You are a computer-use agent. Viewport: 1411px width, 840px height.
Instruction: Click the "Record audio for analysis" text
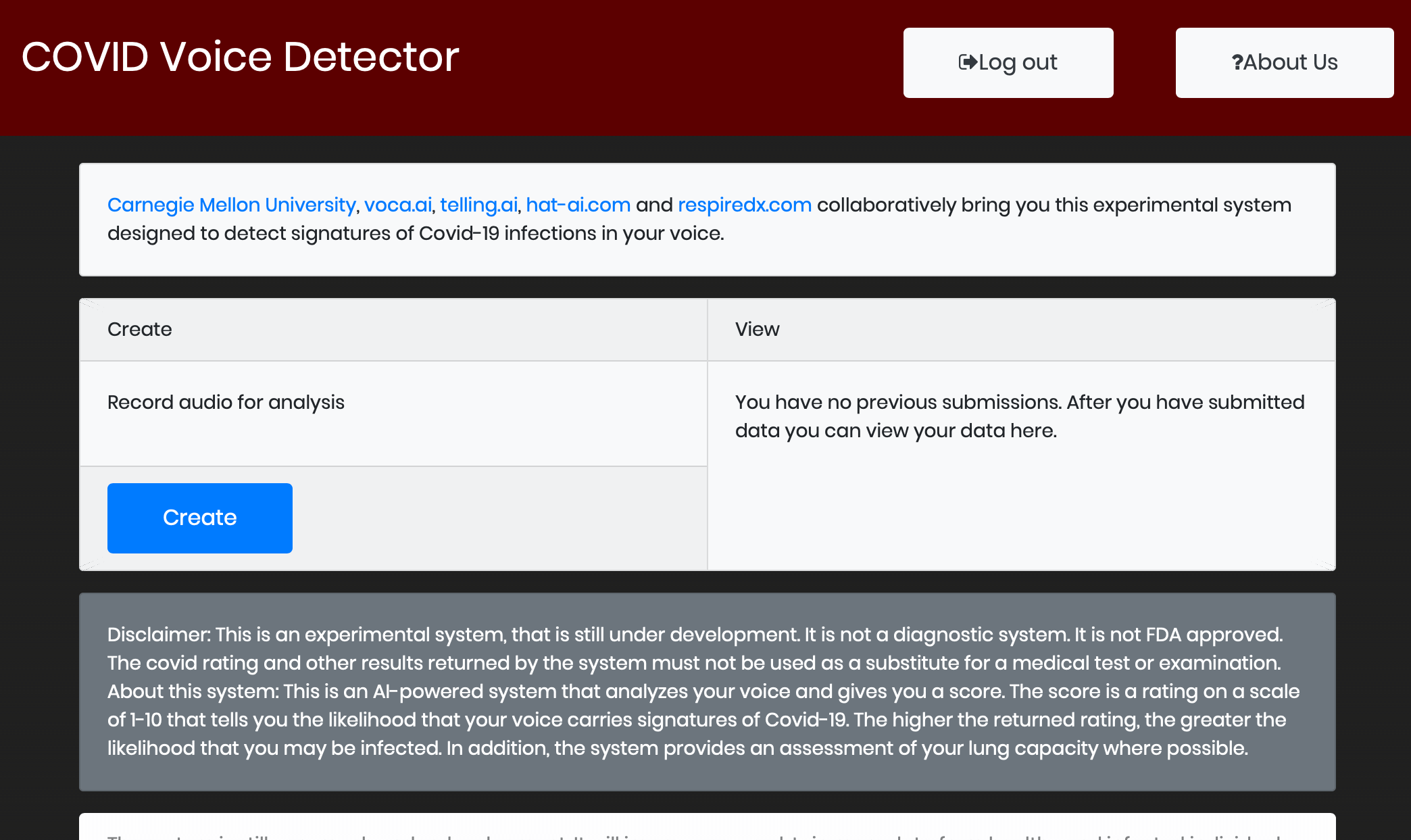[x=226, y=402]
